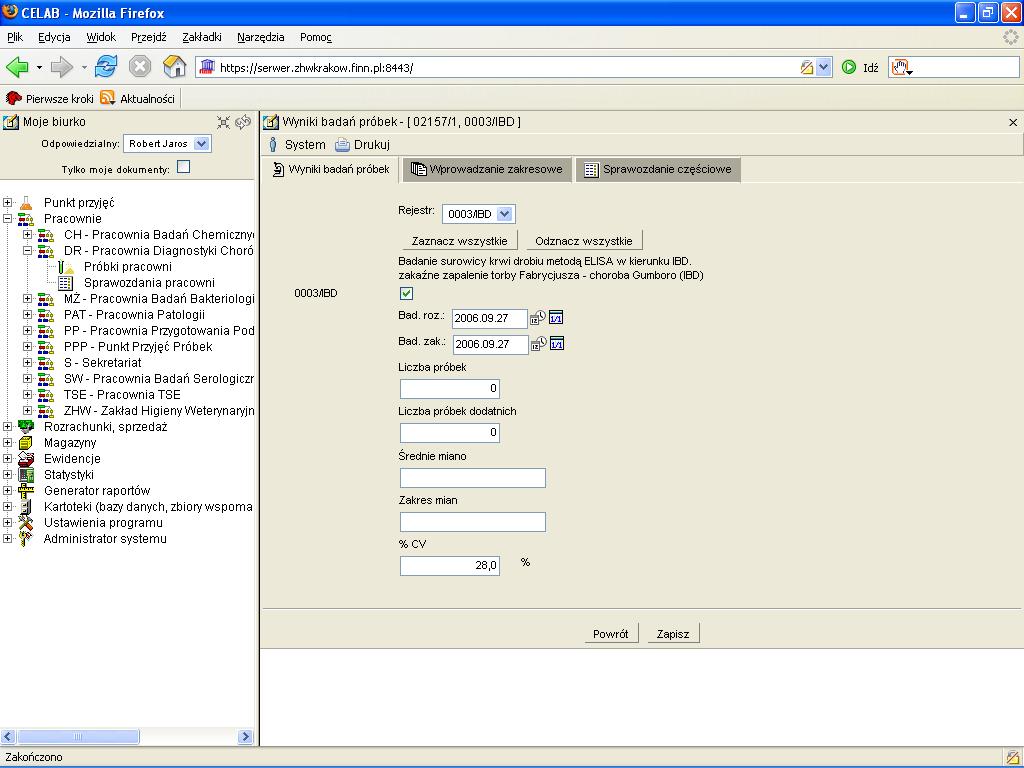Toggle the Tylko moje dokumenty checkbox

184,167
